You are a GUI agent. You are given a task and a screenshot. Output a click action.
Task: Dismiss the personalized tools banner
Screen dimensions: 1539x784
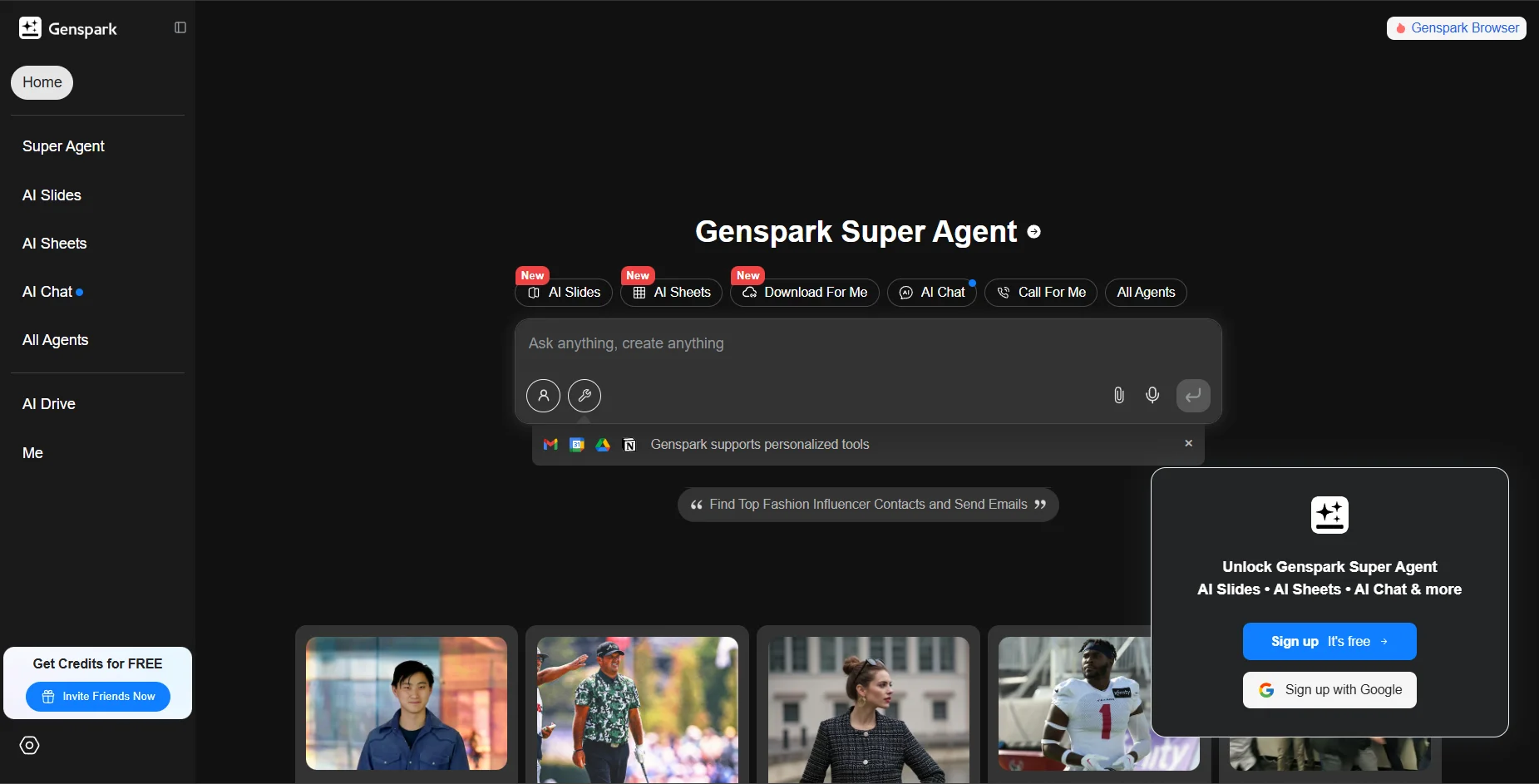click(x=1189, y=443)
